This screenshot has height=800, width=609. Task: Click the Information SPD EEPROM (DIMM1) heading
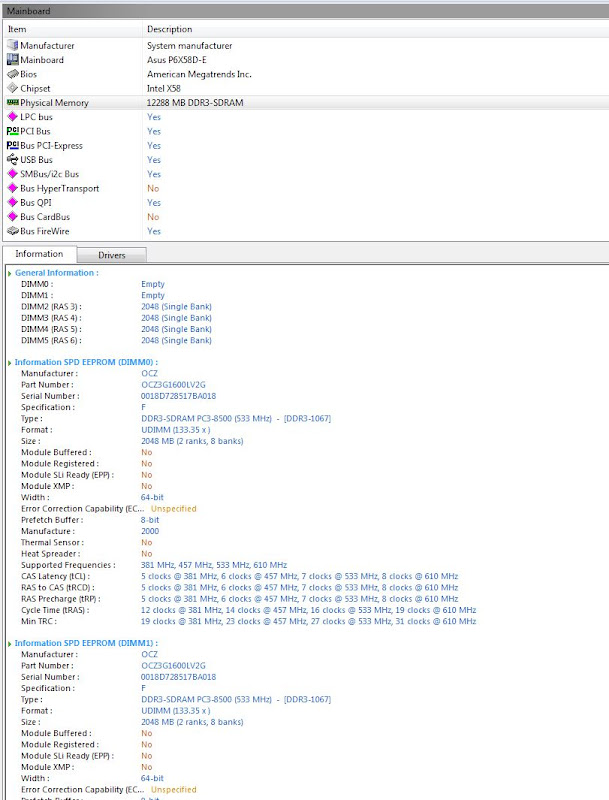pos(86,643)
